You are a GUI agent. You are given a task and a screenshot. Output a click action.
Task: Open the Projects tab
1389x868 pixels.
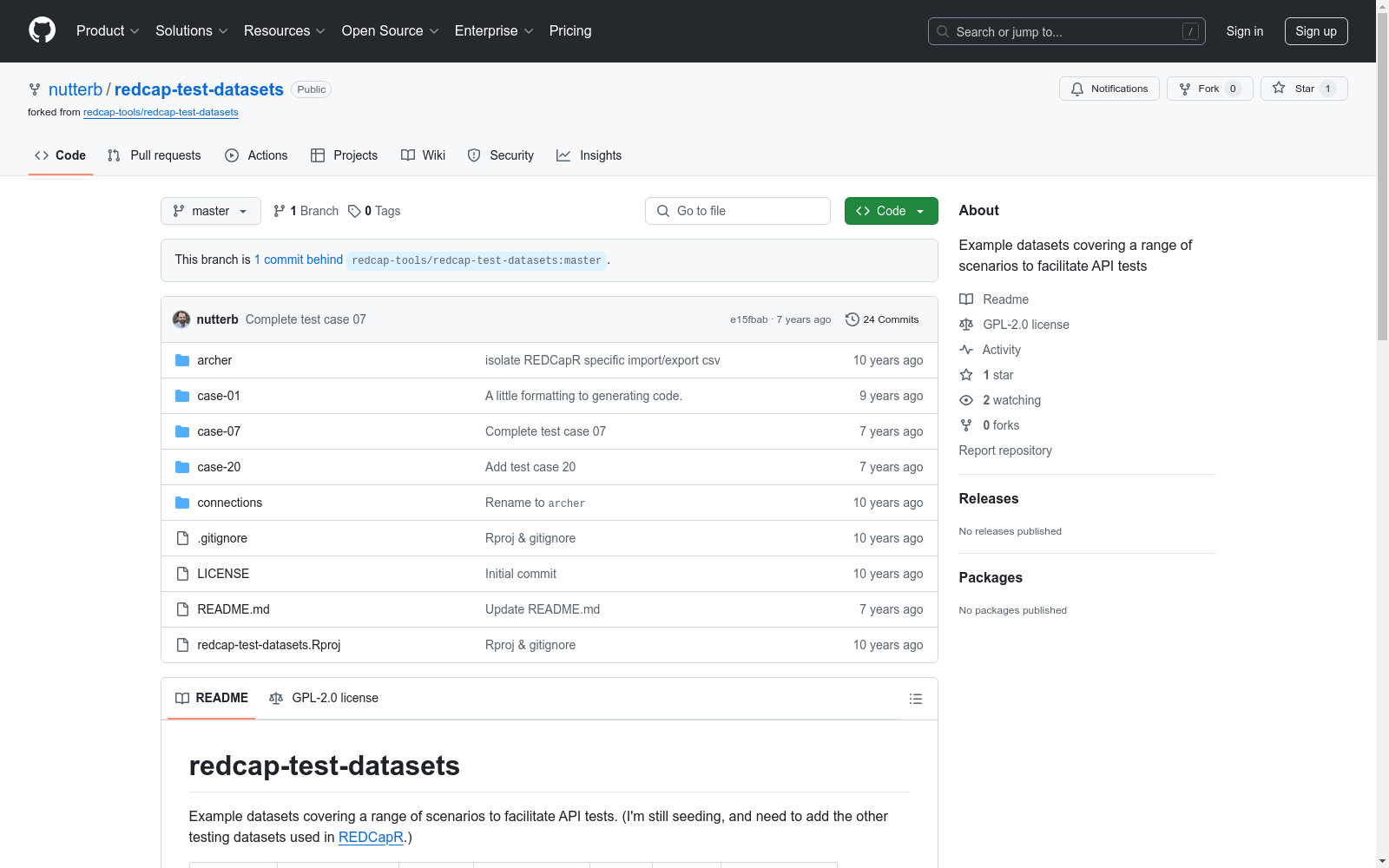[x=345, y=155]
